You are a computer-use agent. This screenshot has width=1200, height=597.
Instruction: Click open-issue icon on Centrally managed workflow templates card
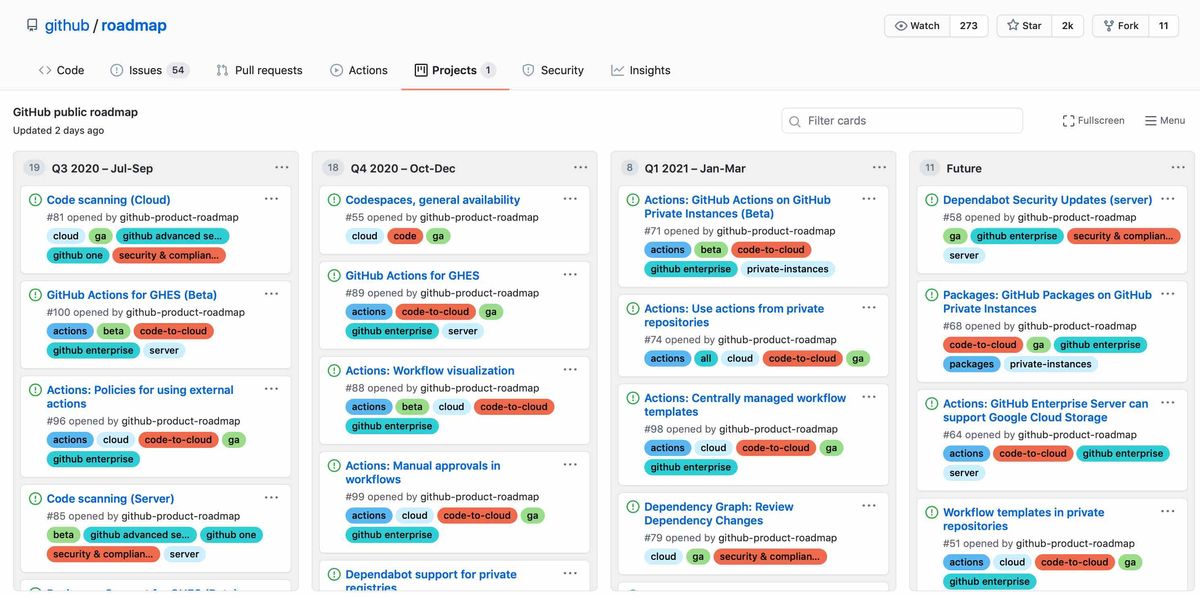tap(633, 398)
